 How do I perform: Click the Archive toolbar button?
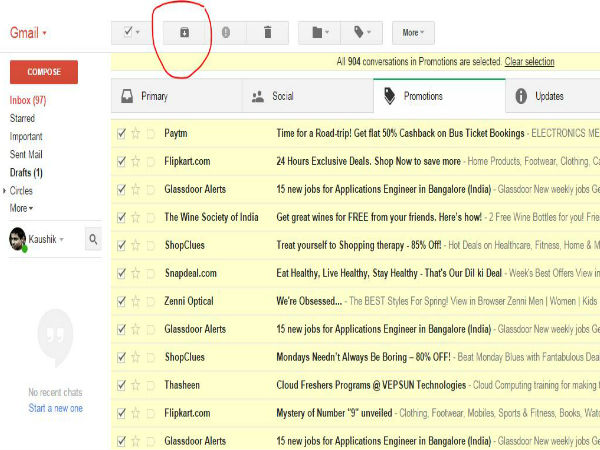tap(184, 33)
